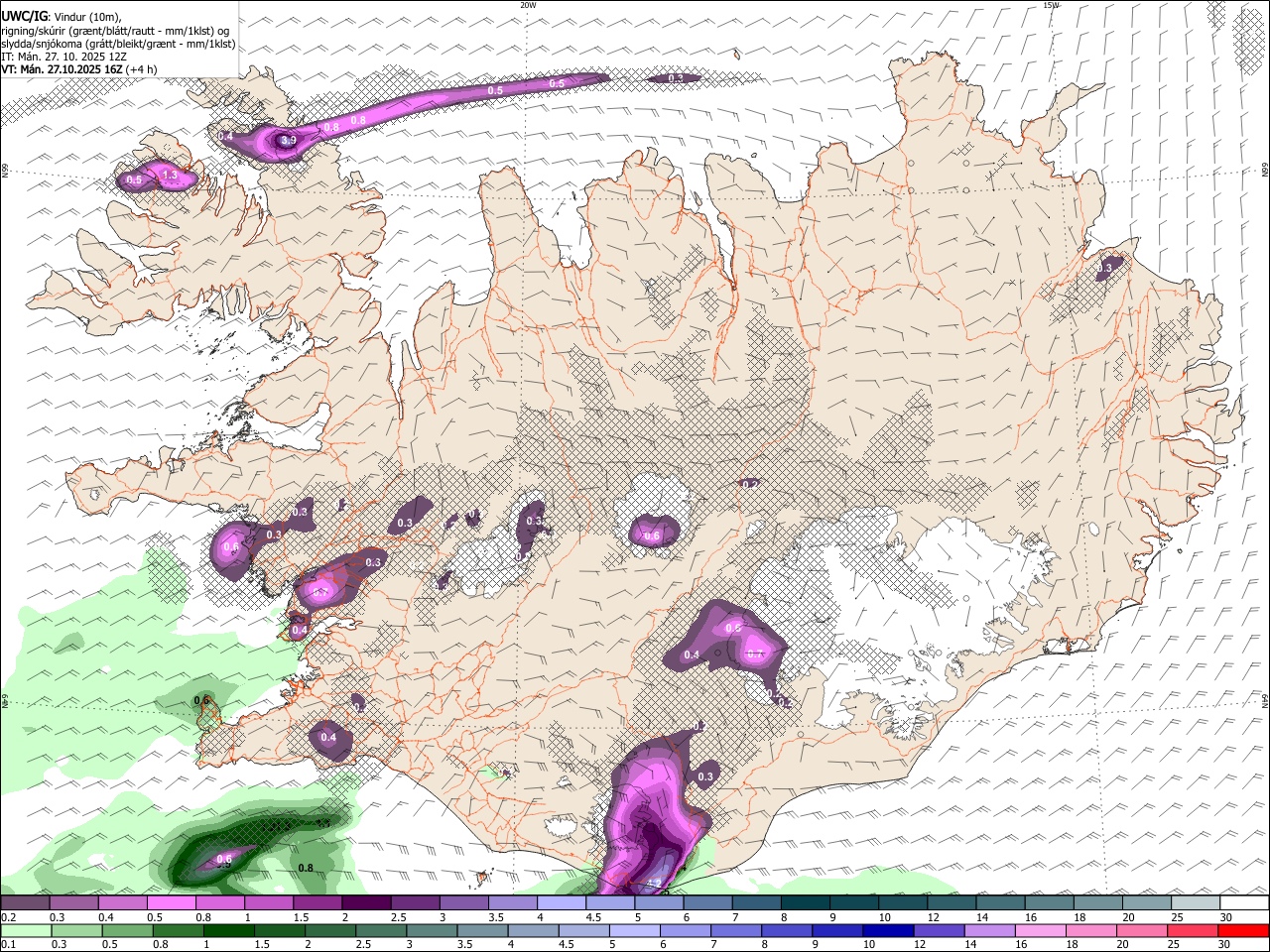Click the 'IT: Mán. 27. 10. 2025 12Z' initial time line
The height and width of the screenshot is (952, 1270).
click(x=63, y=57)
